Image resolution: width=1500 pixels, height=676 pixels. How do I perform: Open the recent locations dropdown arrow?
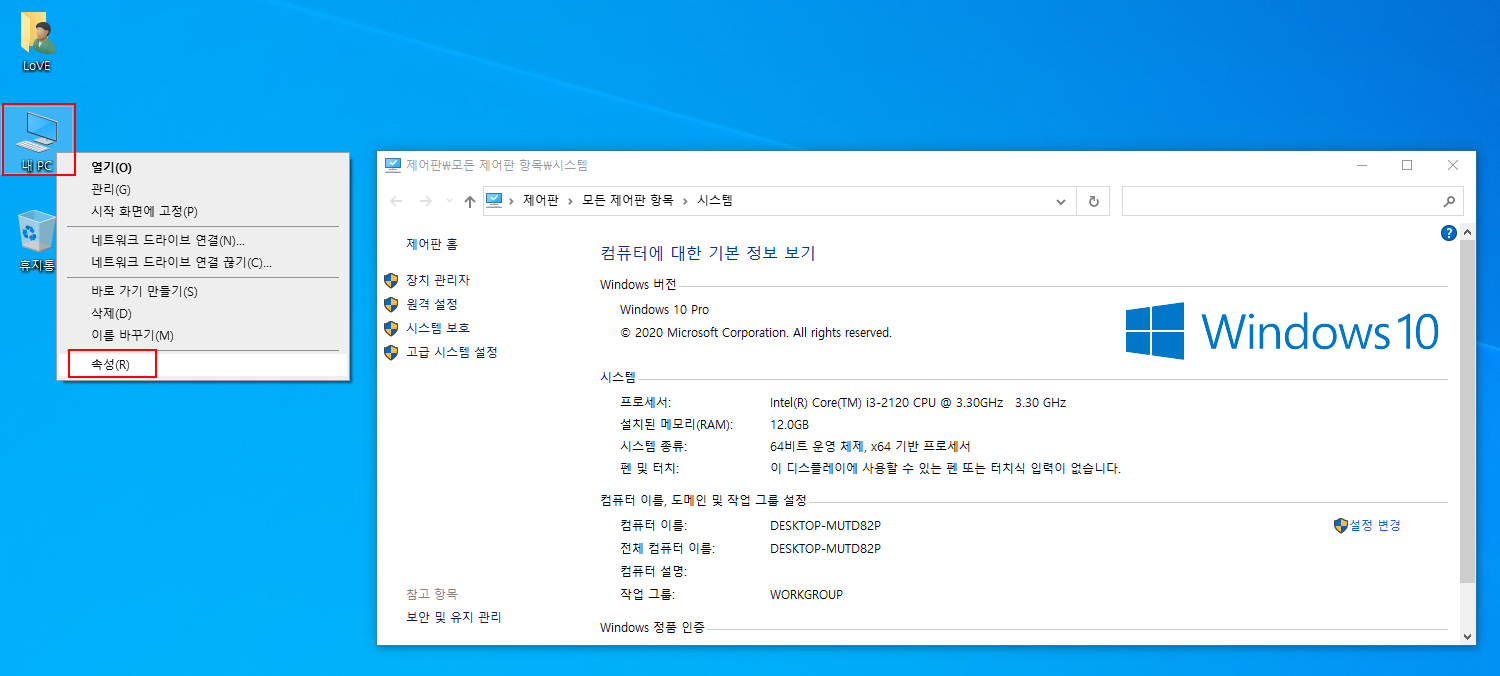448,201
